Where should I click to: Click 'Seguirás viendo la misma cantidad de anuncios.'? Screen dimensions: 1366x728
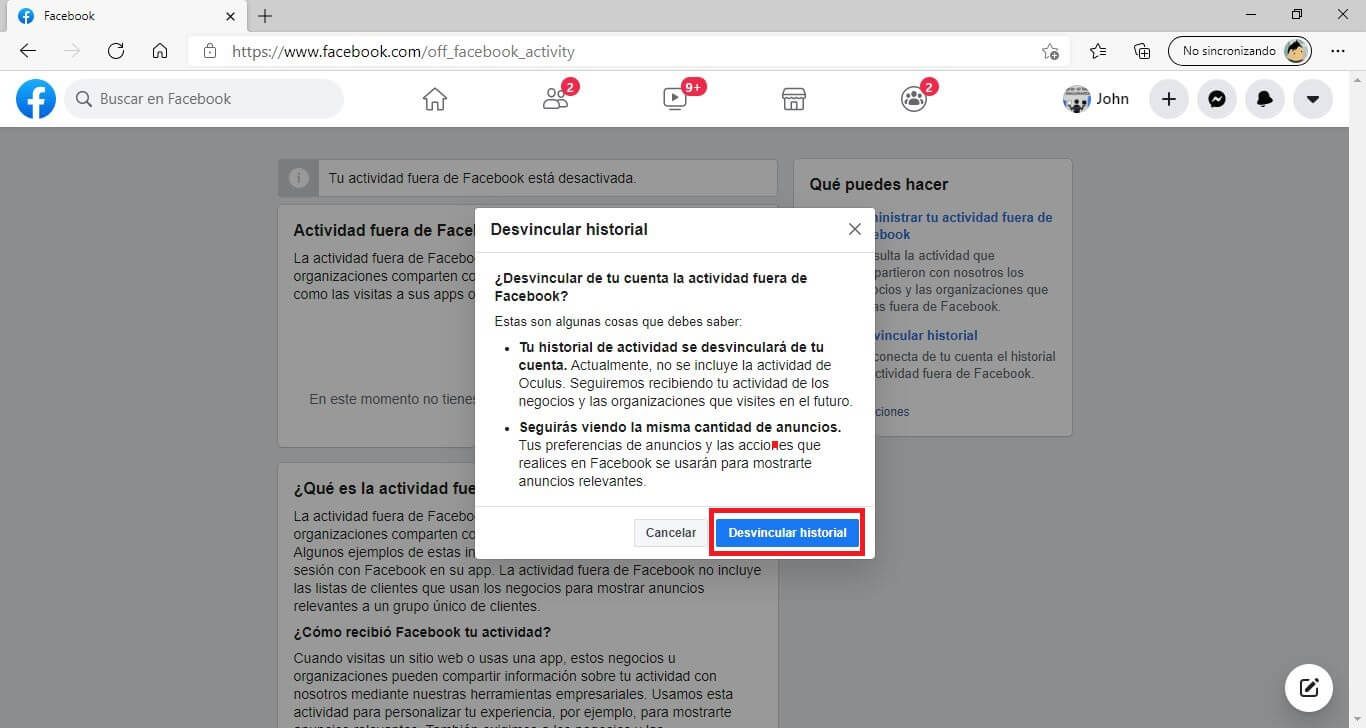click(x=680, y=427)
